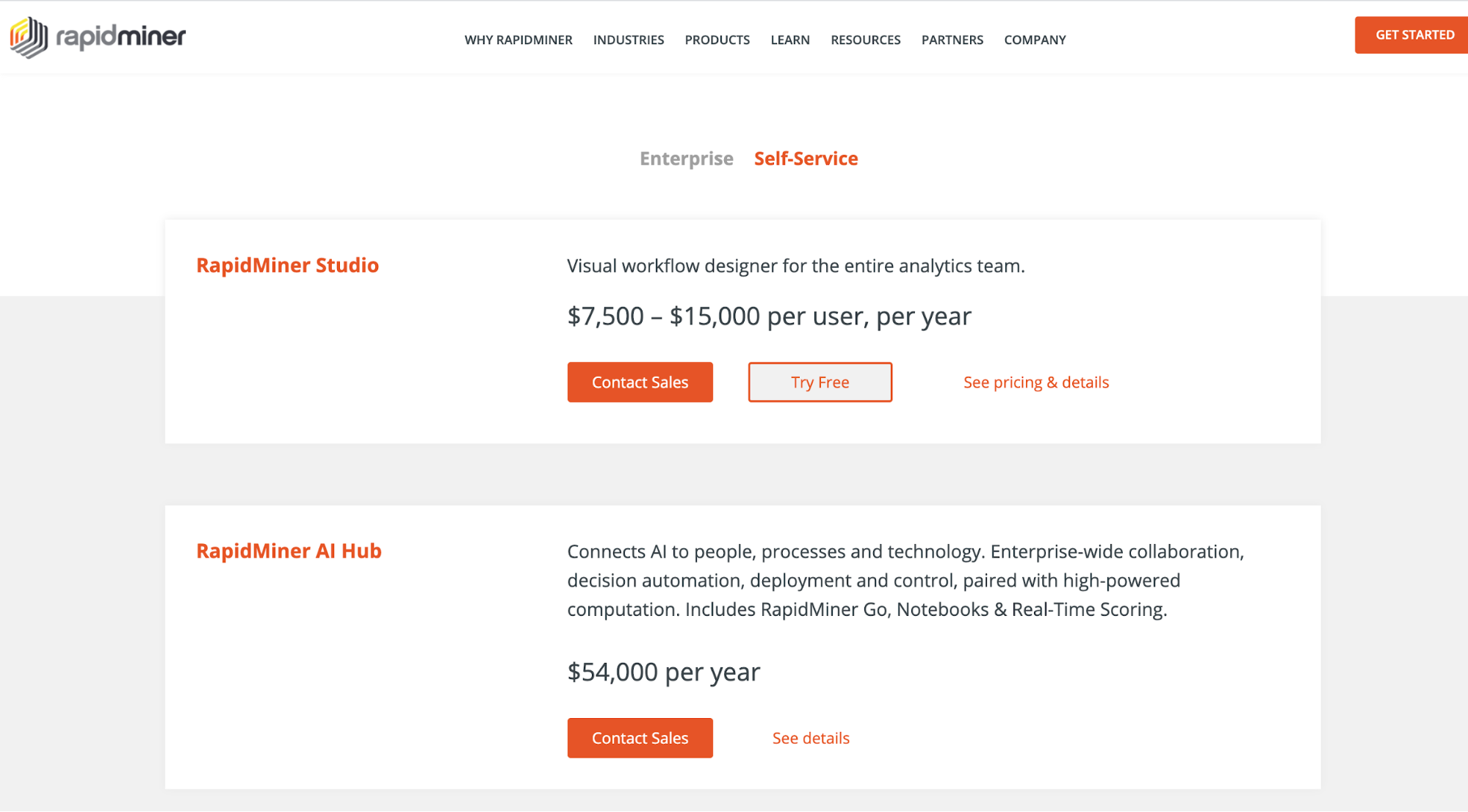
Task: Open the WHY RAPIDMINER menu
Action: 518,40
